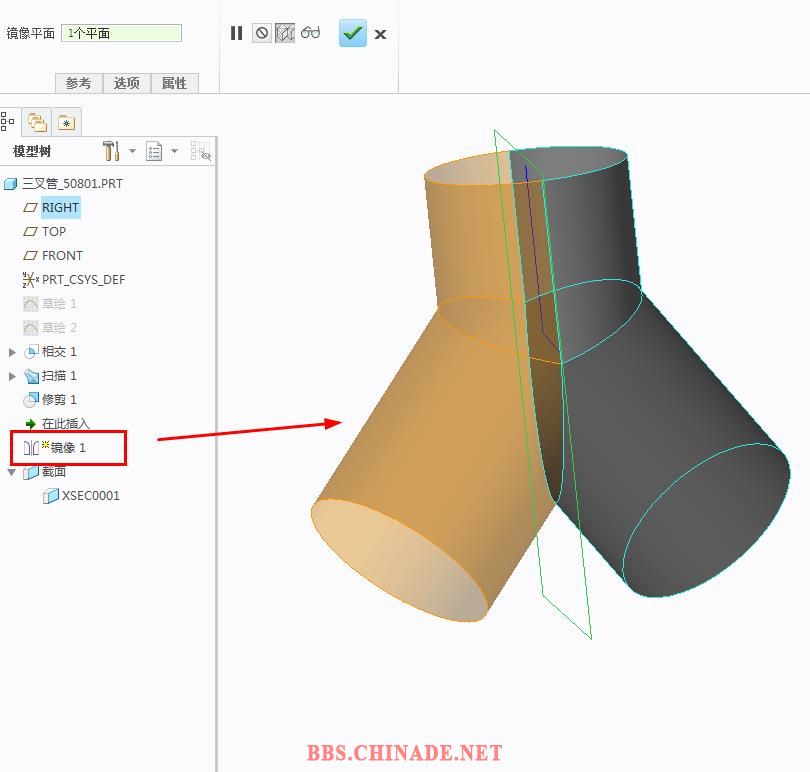Show the model tree panel icon
This screenshot has height=772, width=810.
click(x=8, y=121)
